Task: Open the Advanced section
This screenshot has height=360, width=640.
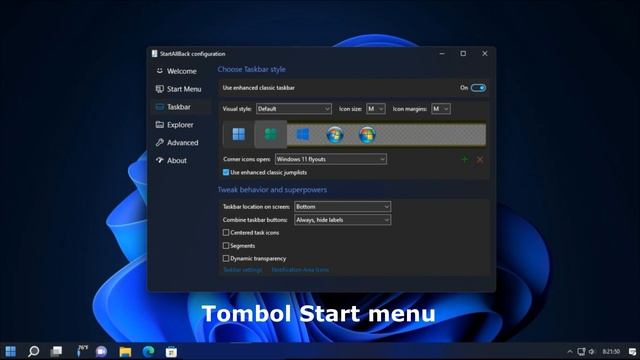Action: 177,142
